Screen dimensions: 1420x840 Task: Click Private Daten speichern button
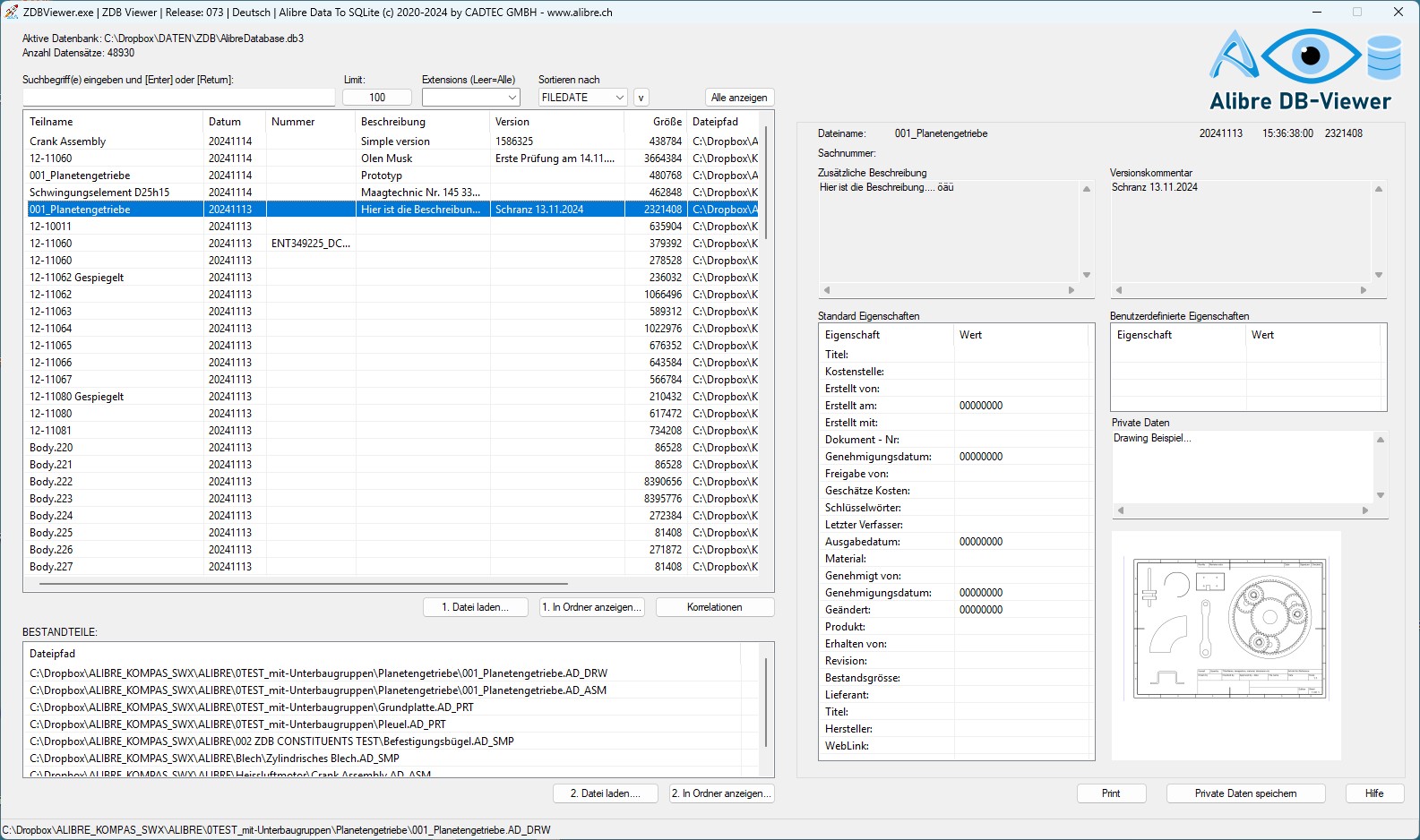click(x=1245, y=793)
